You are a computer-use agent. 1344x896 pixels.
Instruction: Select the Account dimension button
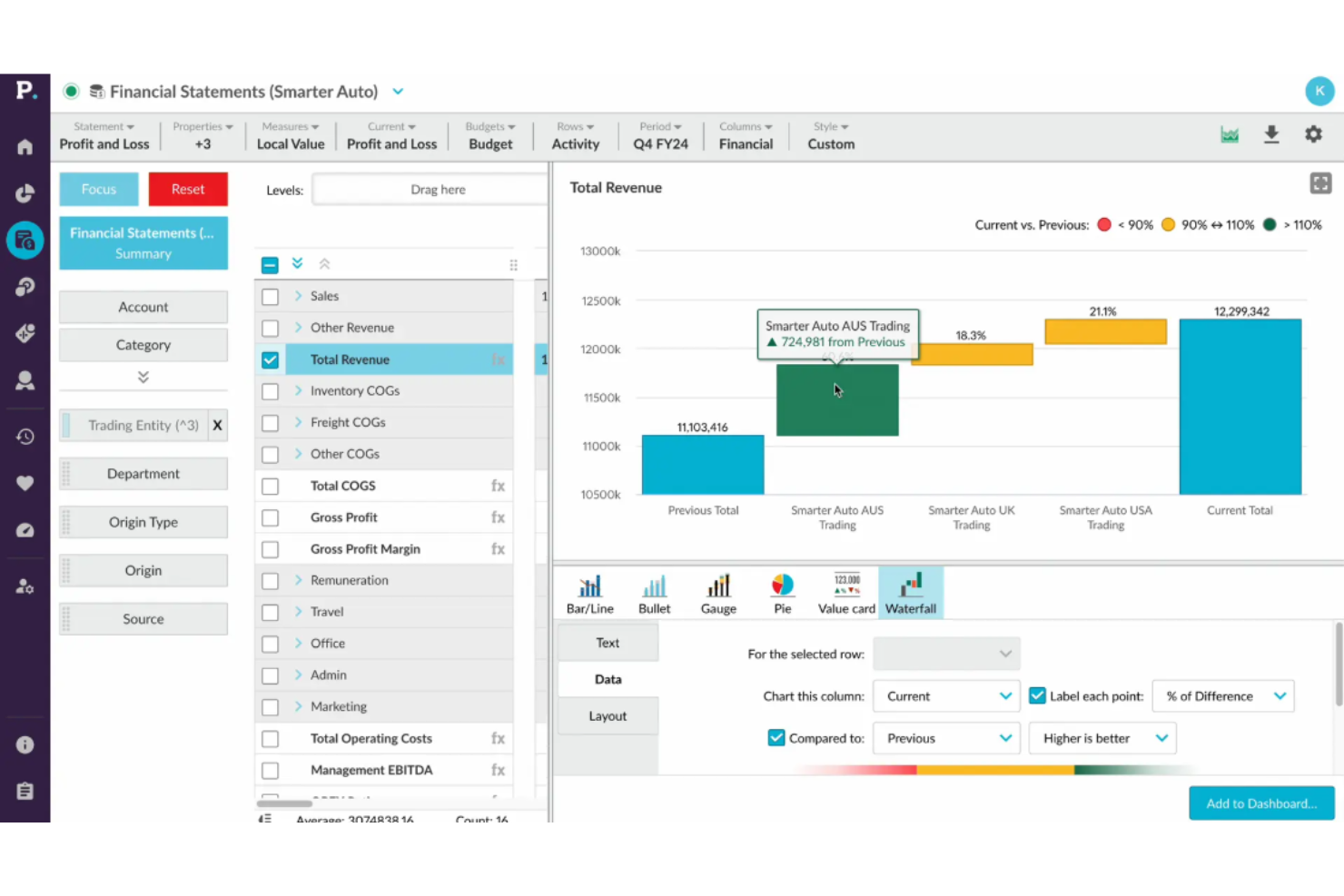(143, 307)
